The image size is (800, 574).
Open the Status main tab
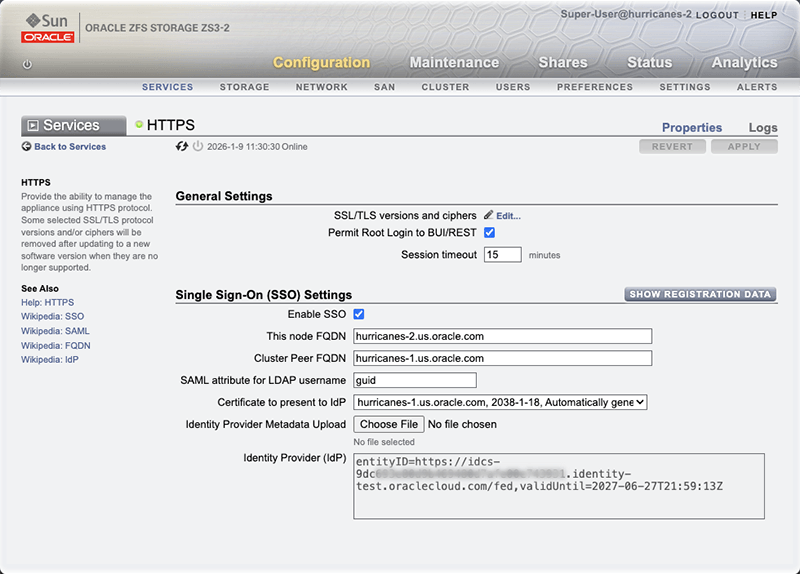click(x=649, y=62)
